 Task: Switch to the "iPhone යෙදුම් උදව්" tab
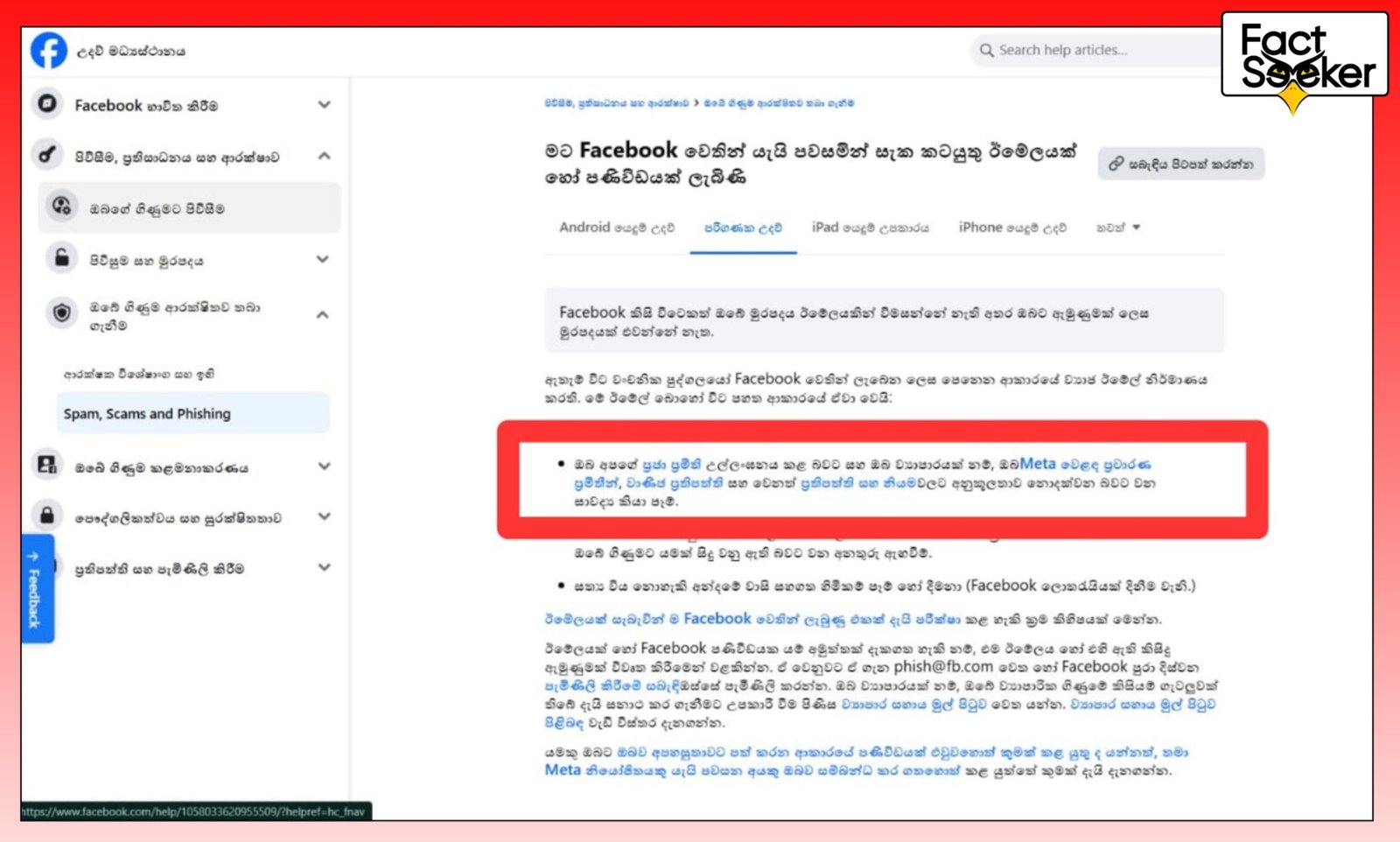1012,228
